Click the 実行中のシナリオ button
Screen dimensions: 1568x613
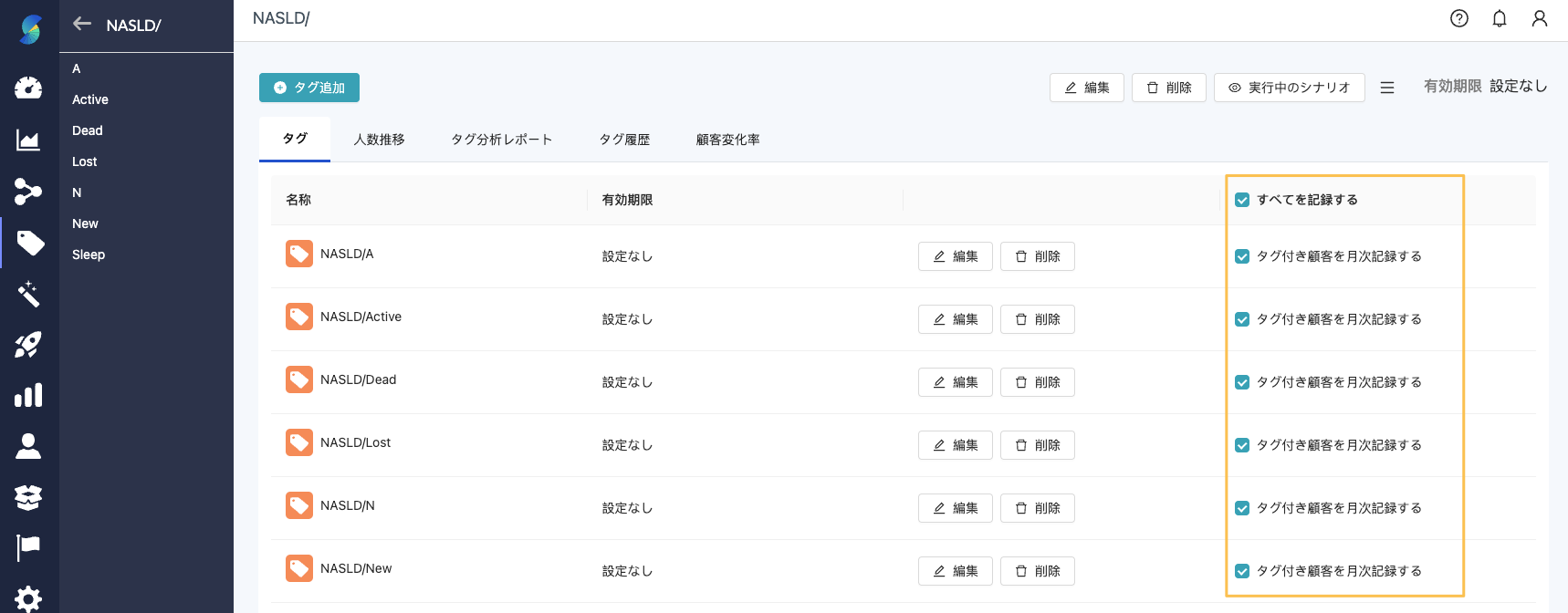(1289, 88)
